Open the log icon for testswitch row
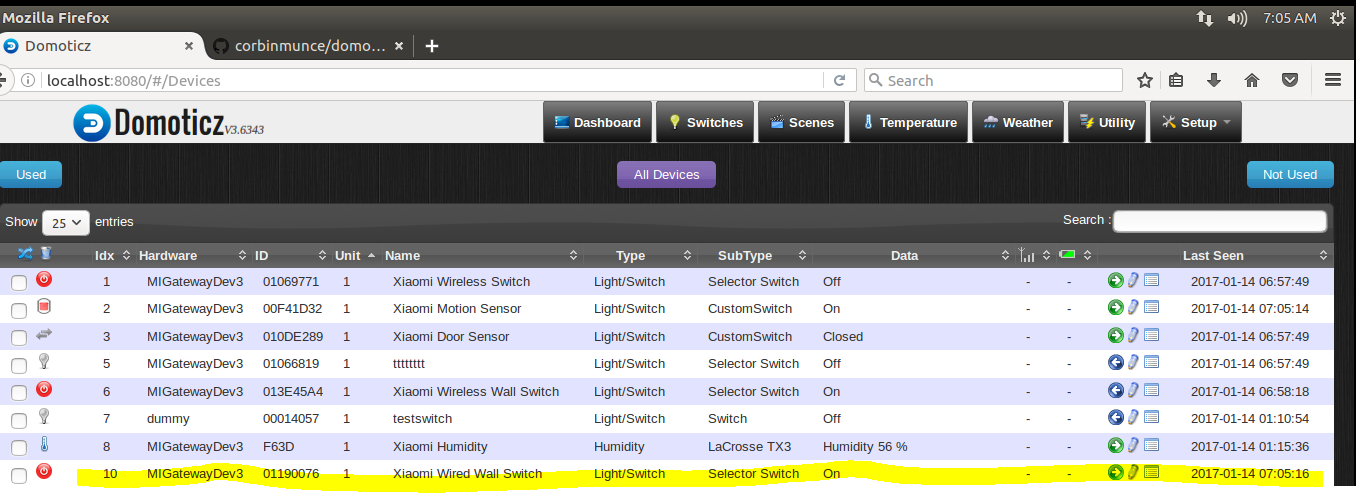This screenshot has width=1356, height=493. (x=1151, y=418)
